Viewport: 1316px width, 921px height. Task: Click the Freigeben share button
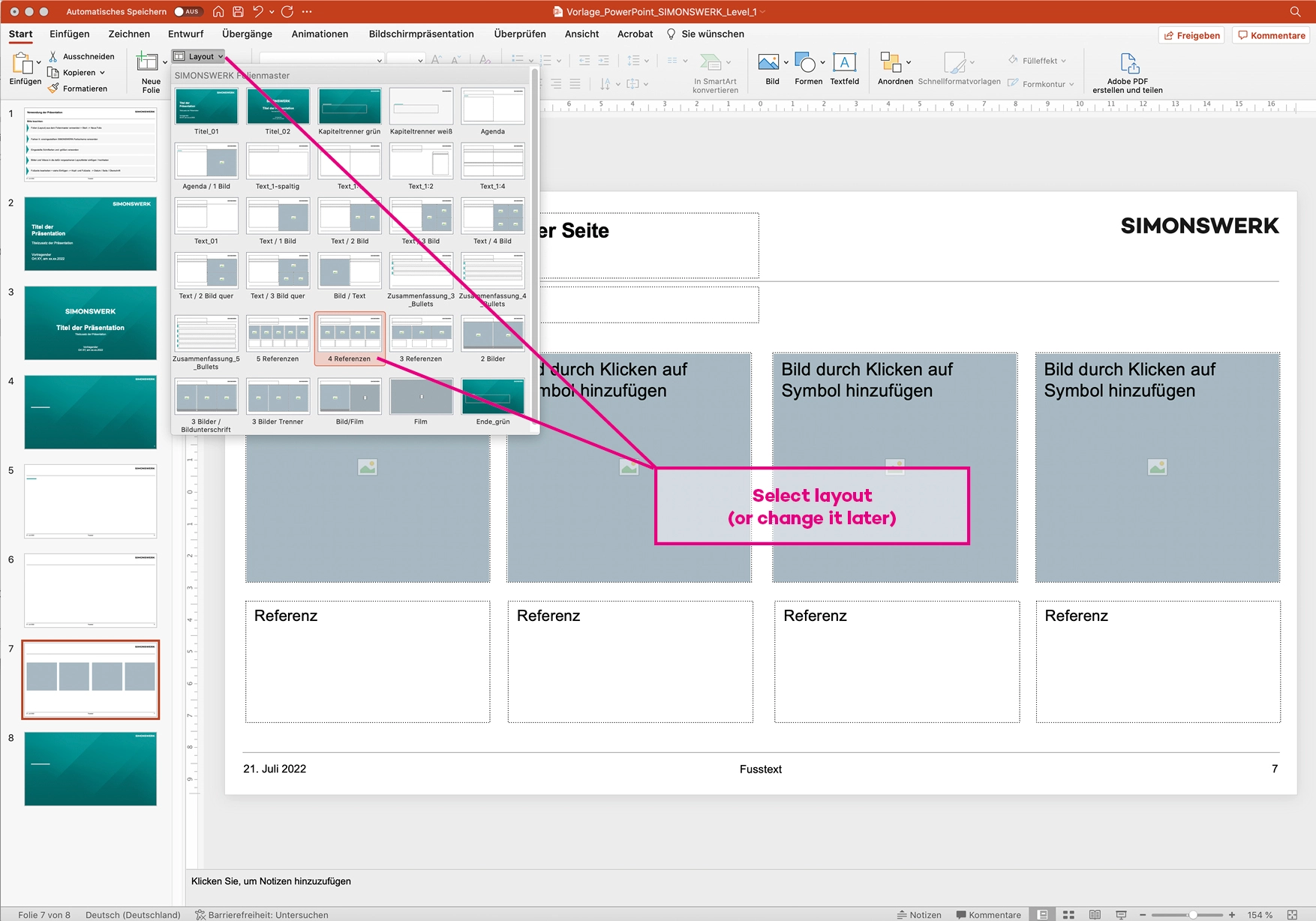[1191, 35]
